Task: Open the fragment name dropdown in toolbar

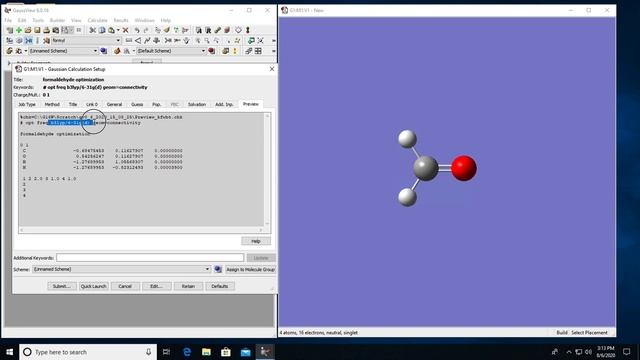Action: [x=118, y=40]
